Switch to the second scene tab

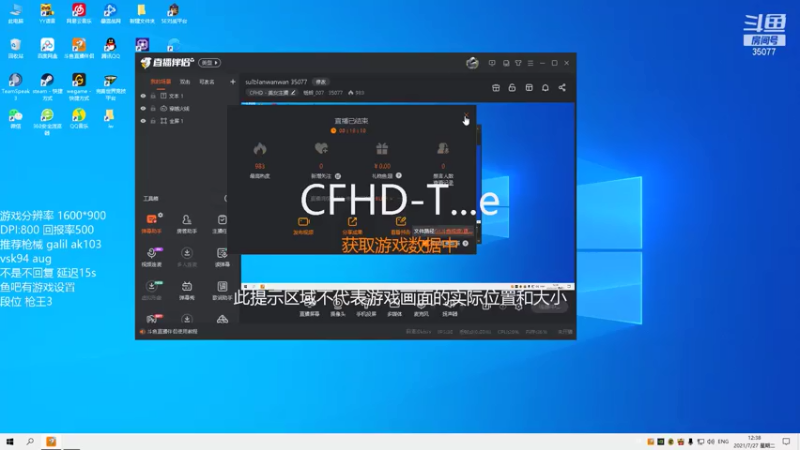click(185, 82)
